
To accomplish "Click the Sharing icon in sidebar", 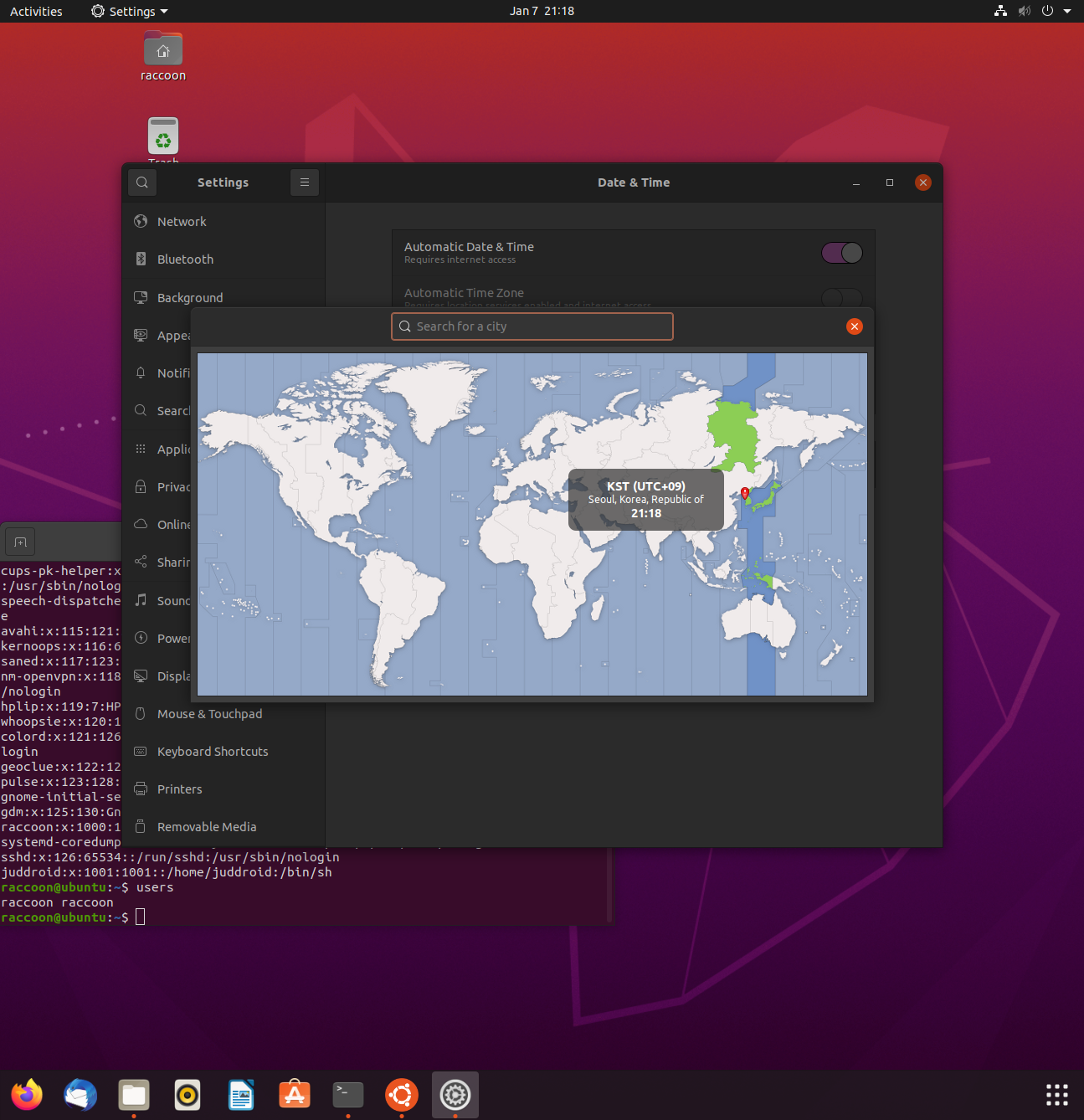I will [141, 562].
